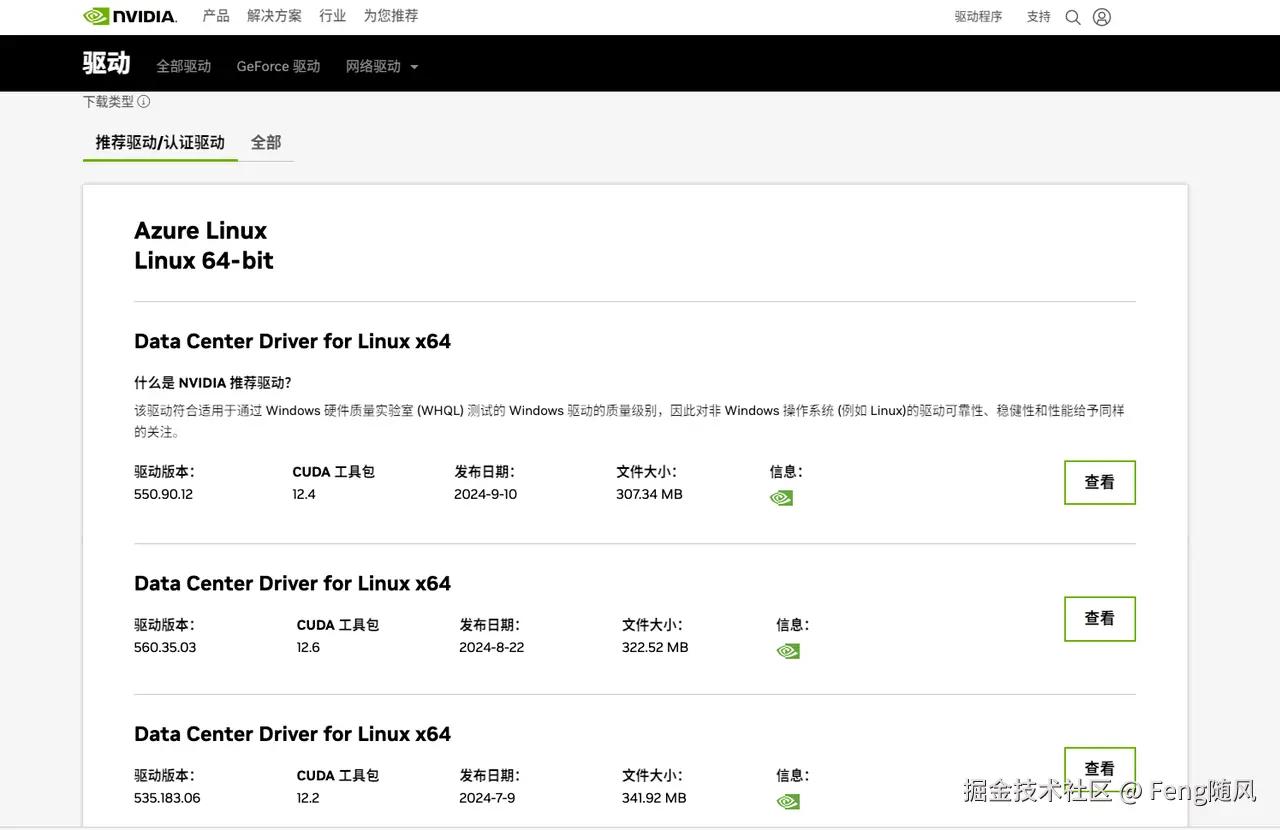Click release date 2024-9-10
1280x830 pixels.
[486, 494]
